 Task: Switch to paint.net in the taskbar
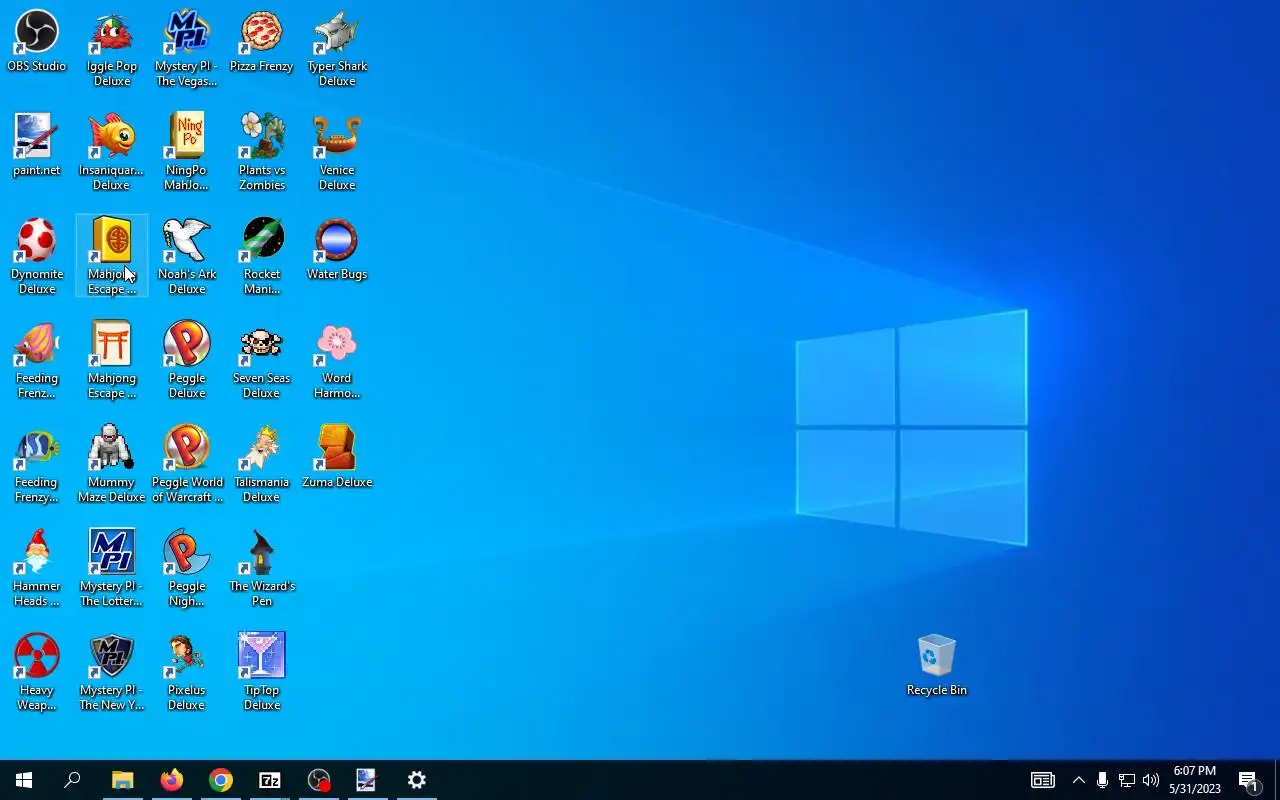coord(367,780)
